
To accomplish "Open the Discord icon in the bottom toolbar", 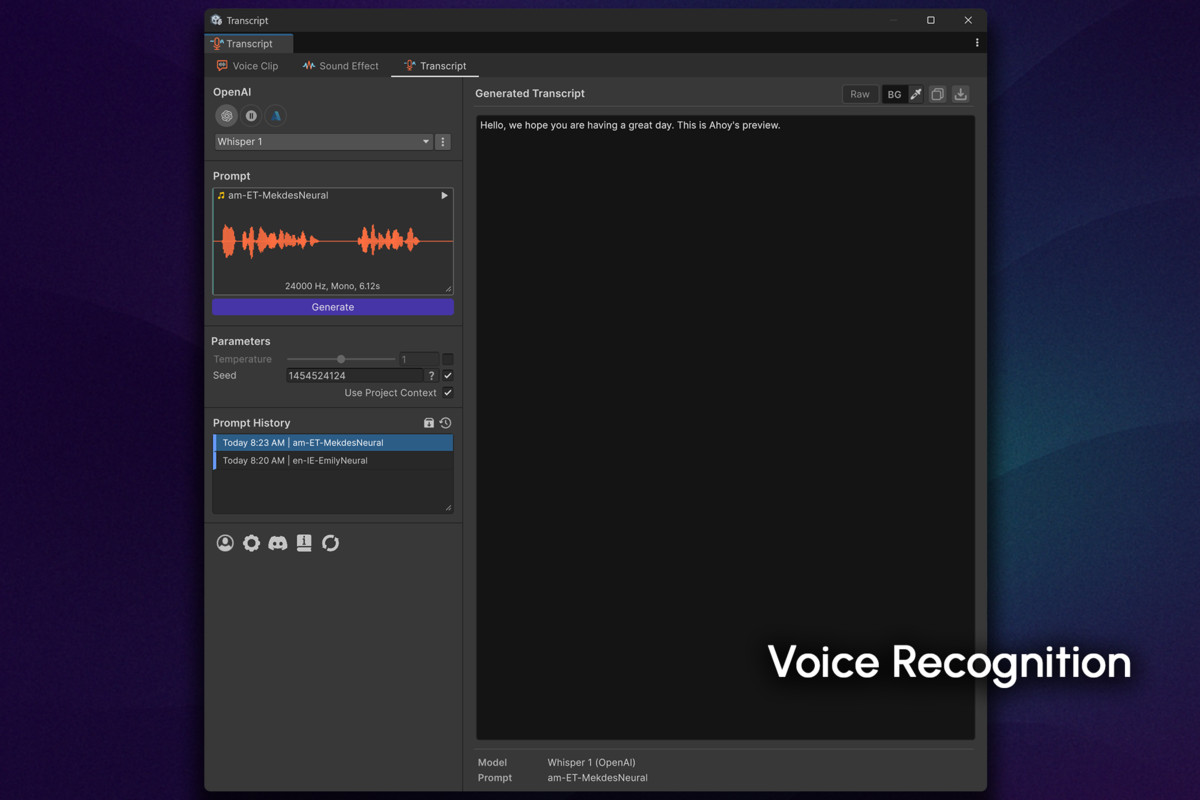I will pyautogui.click(x=277, y=542).
